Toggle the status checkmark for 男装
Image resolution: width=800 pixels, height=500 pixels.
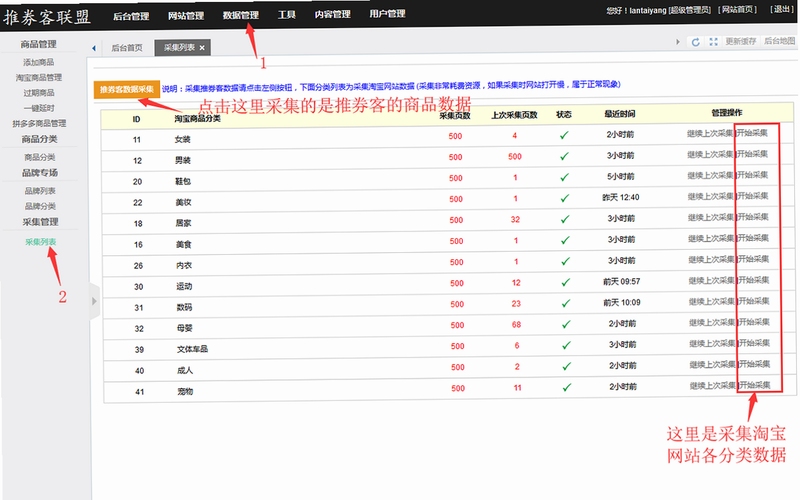564,156
